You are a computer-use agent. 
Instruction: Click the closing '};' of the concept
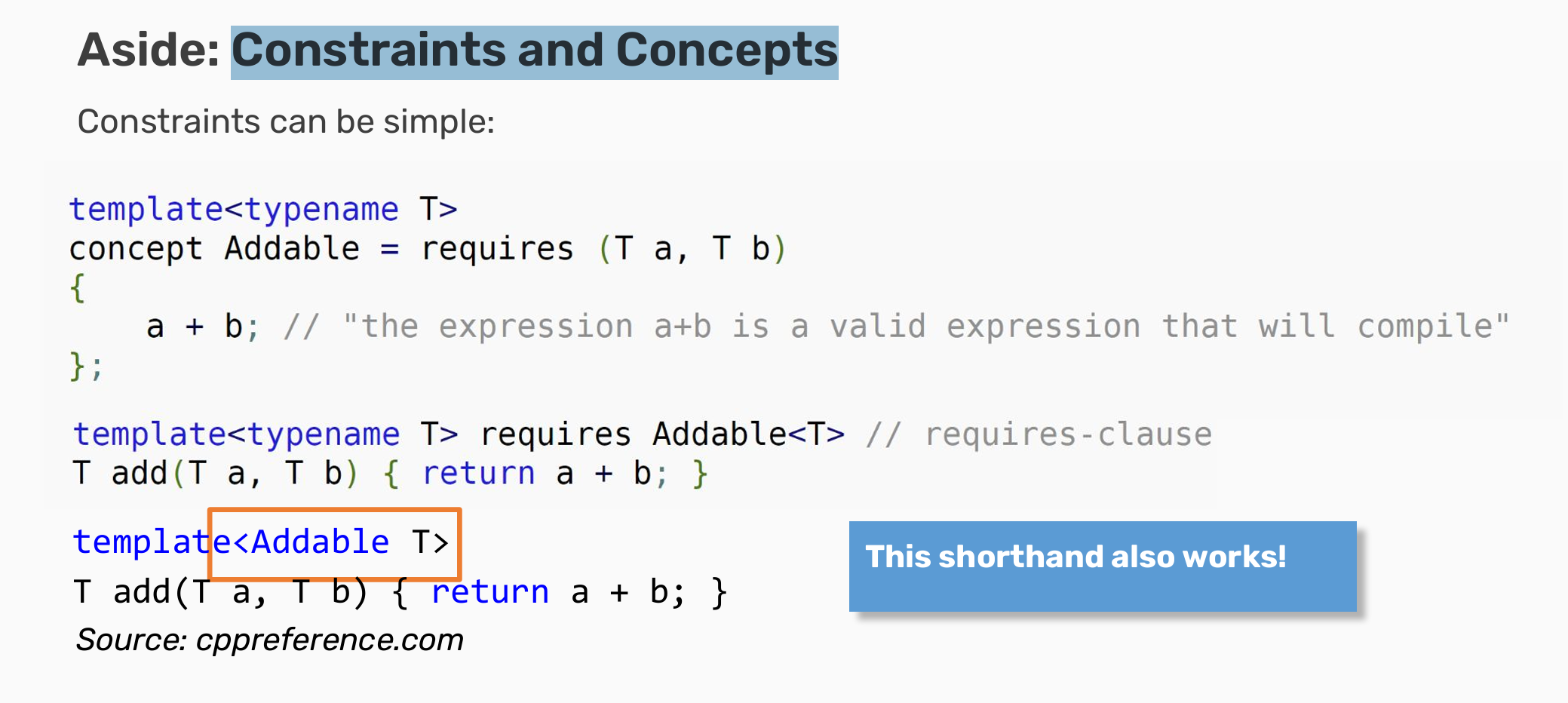pyautogui.click(x=86, y=366)
